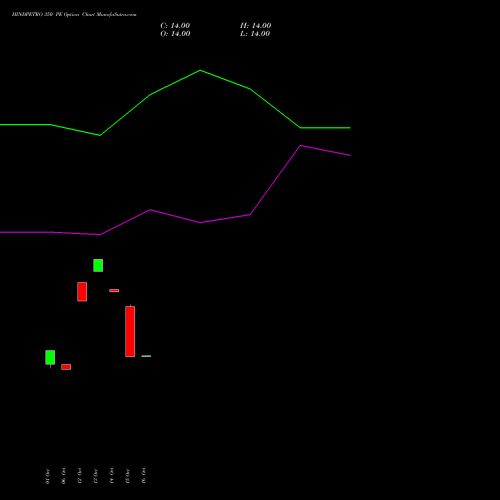Click the right end of the green line
Image resolution: width=500 pixels, height=500 pixels.
pyautogui.click(x=350, y=128)
